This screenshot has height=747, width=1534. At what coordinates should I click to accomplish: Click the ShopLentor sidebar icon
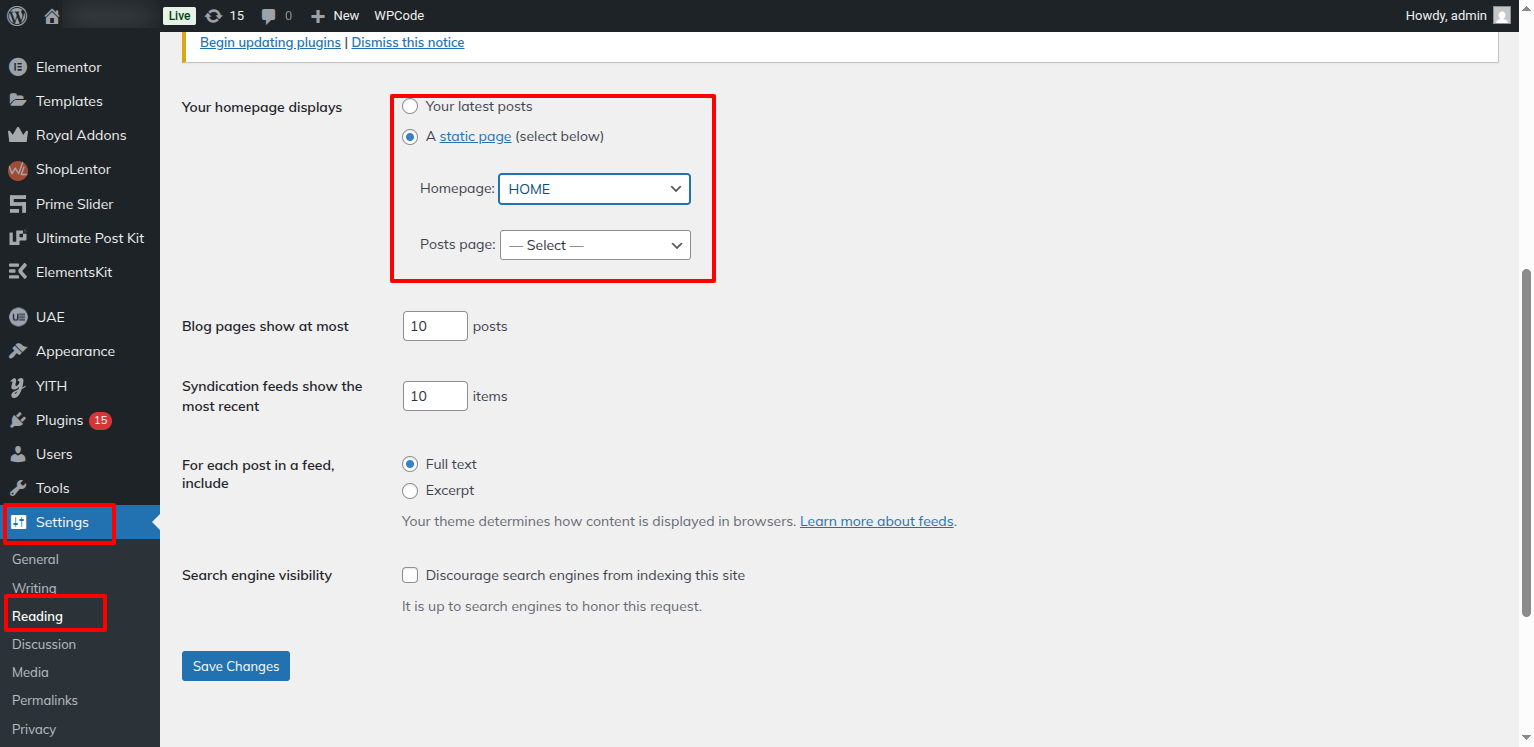(x=17, y=170)
